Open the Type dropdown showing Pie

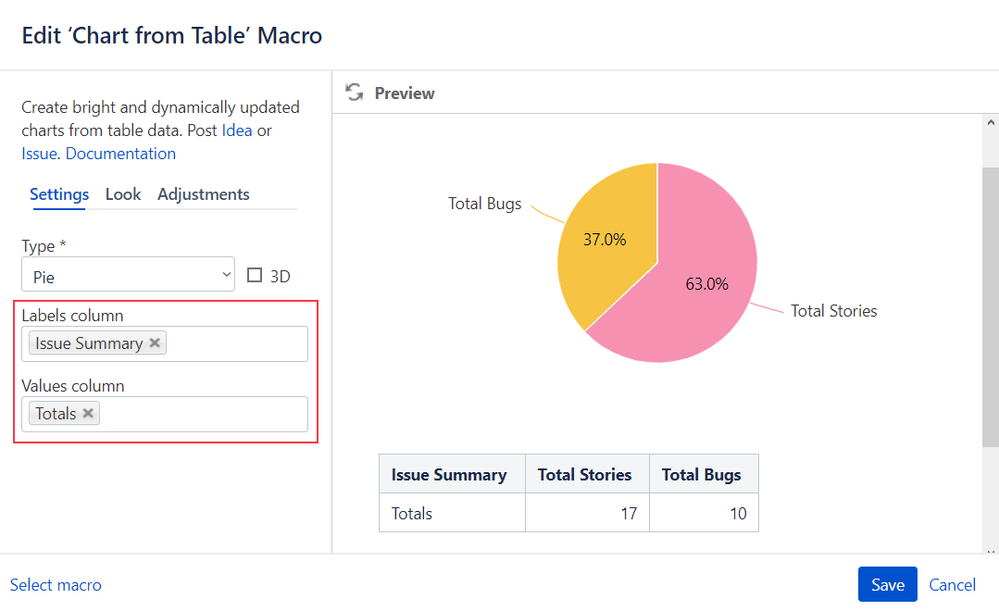128,275
